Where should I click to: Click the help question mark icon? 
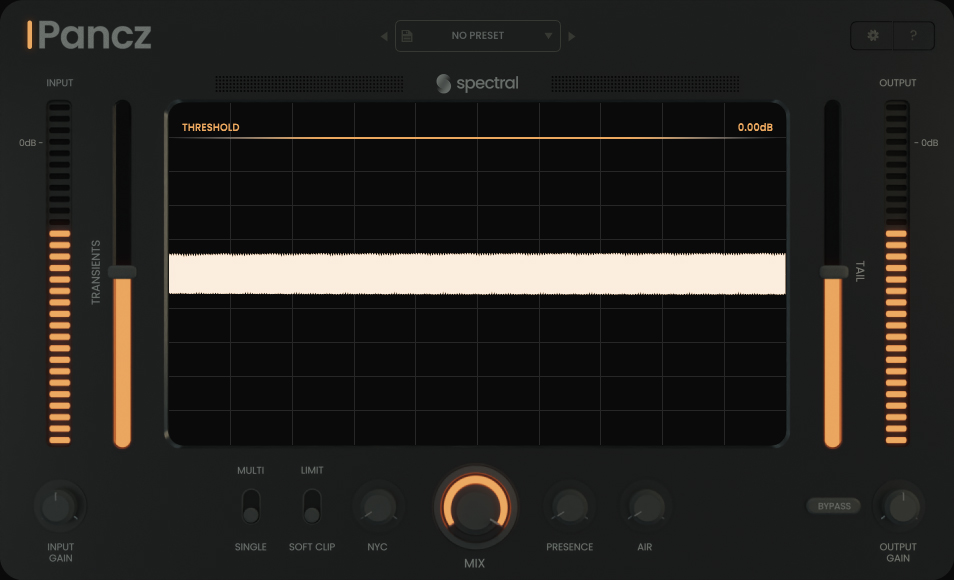coord(913,36)
